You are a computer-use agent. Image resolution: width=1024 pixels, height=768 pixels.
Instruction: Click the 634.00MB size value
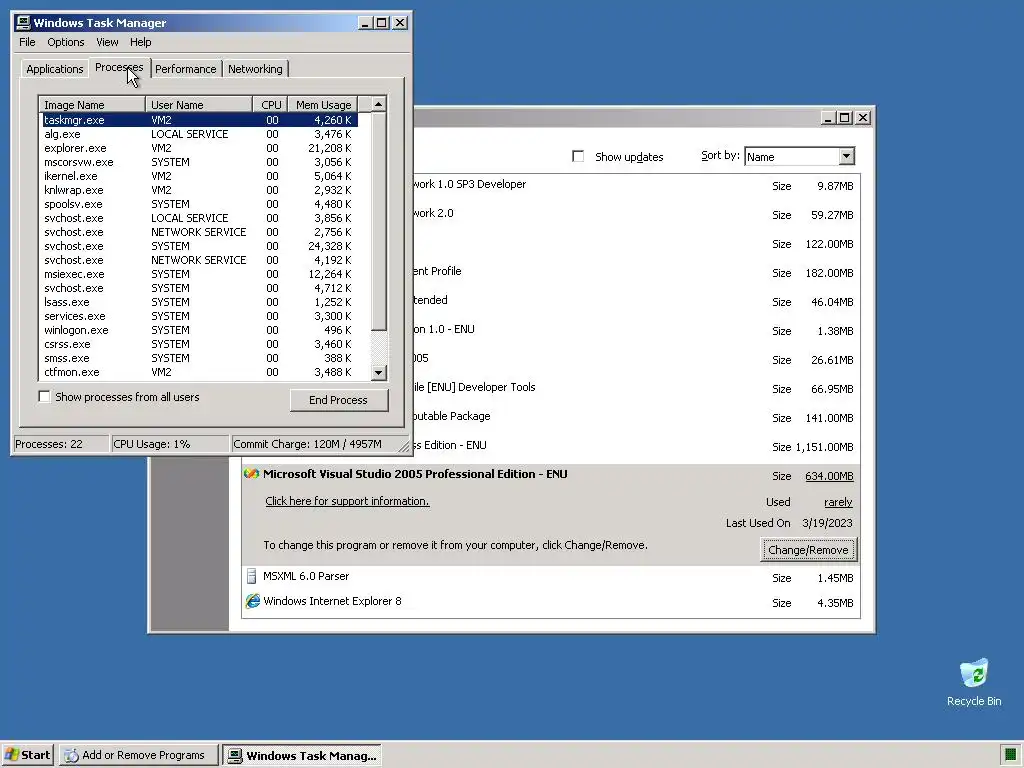(x=829, y=476)
